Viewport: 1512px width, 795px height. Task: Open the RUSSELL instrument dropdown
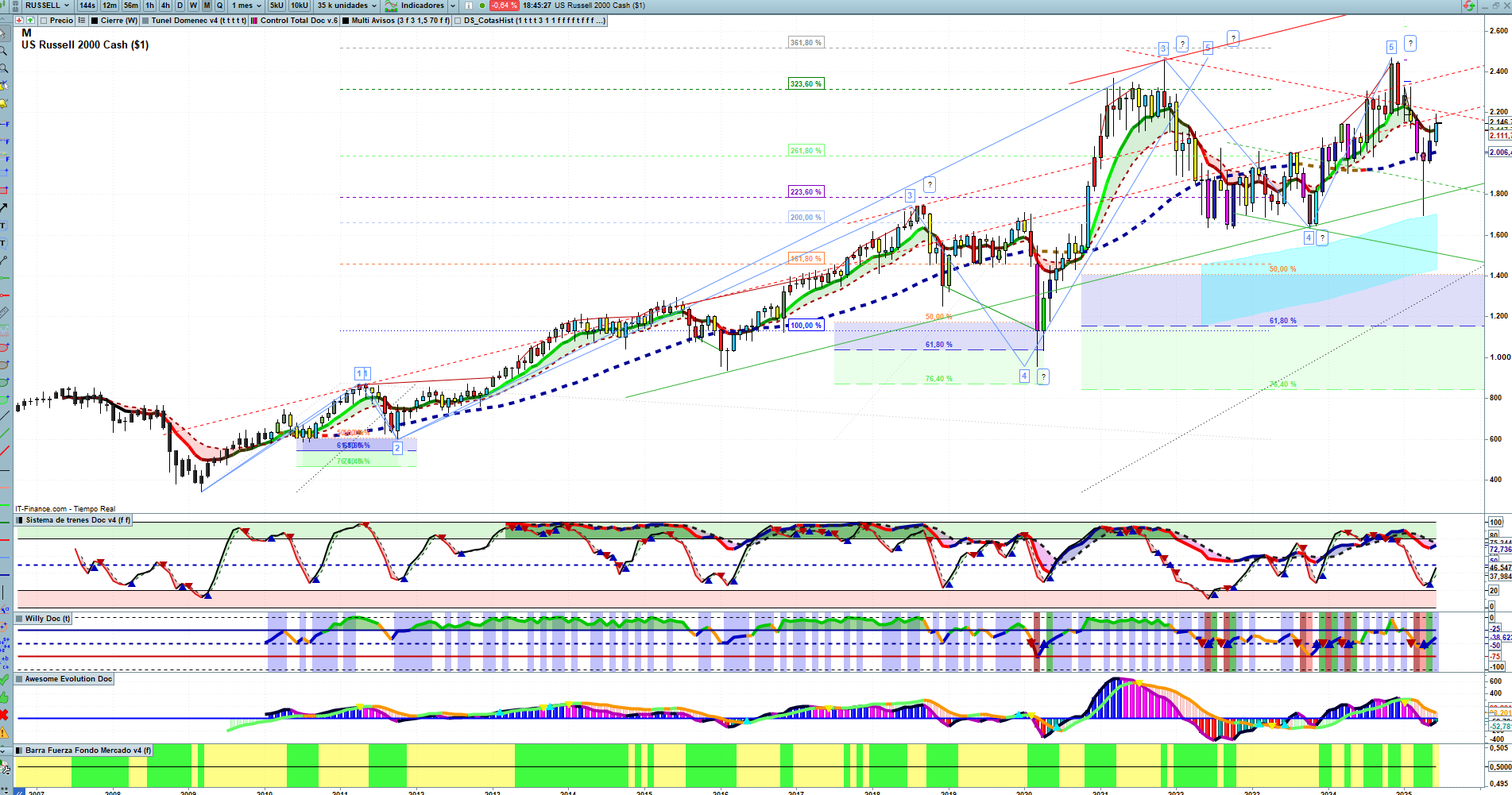click(x=47, y=6)
